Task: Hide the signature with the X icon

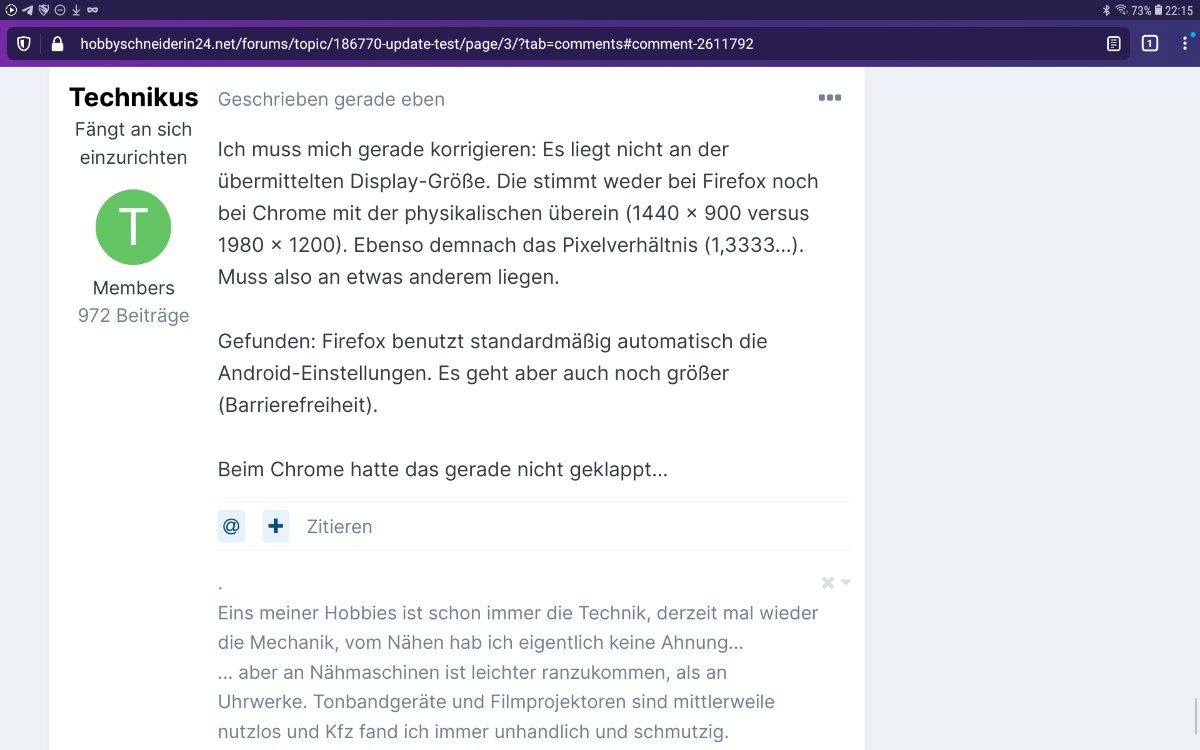Action: [828, 583]
